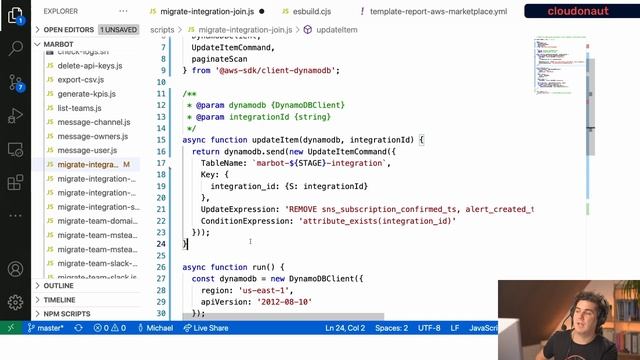The height and width of the screenshot is (360, 640).
Task: Click the cloudonaut logo banner
Action: [582, 11]
